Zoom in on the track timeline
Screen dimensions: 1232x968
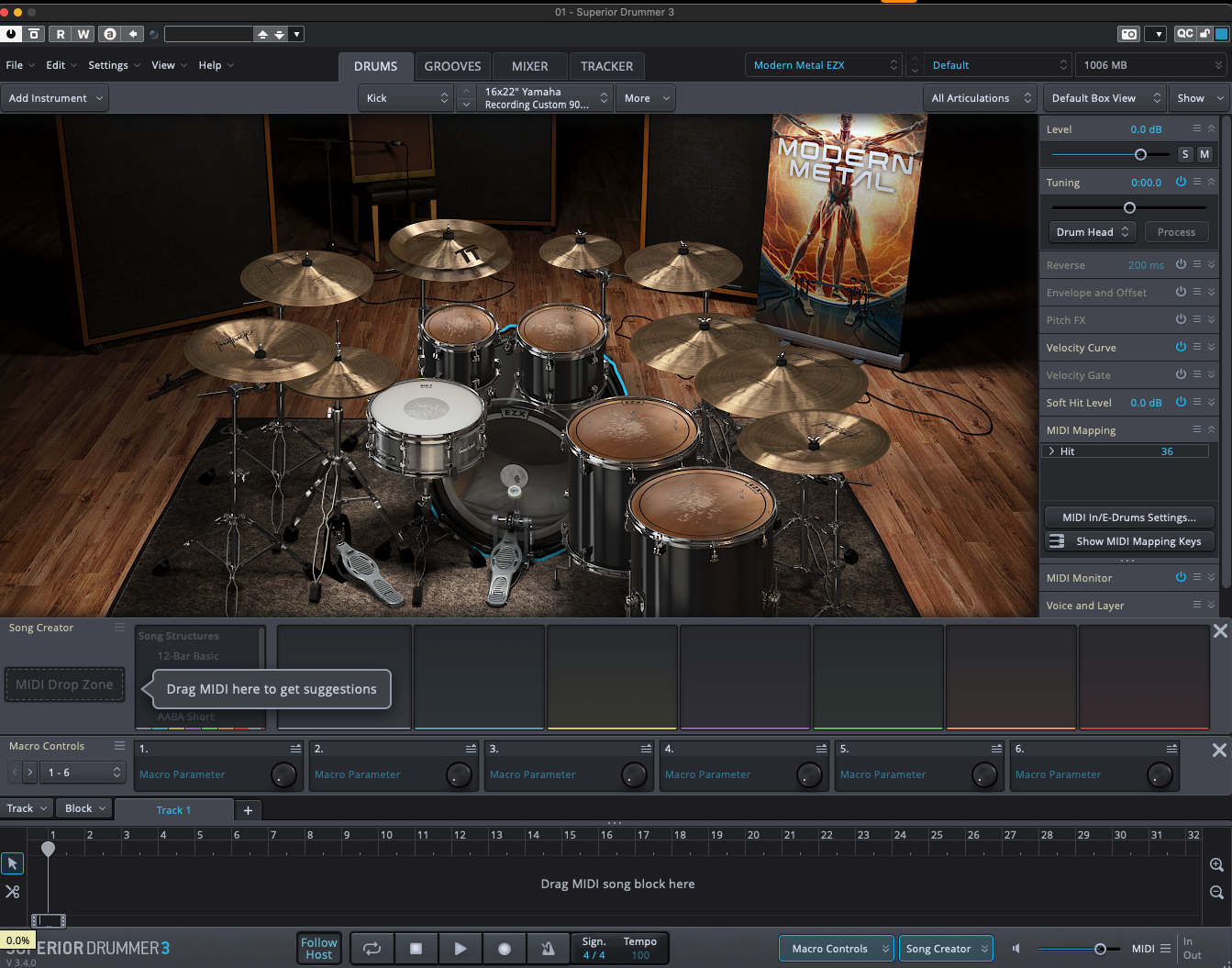click(x=1216, y=864)
